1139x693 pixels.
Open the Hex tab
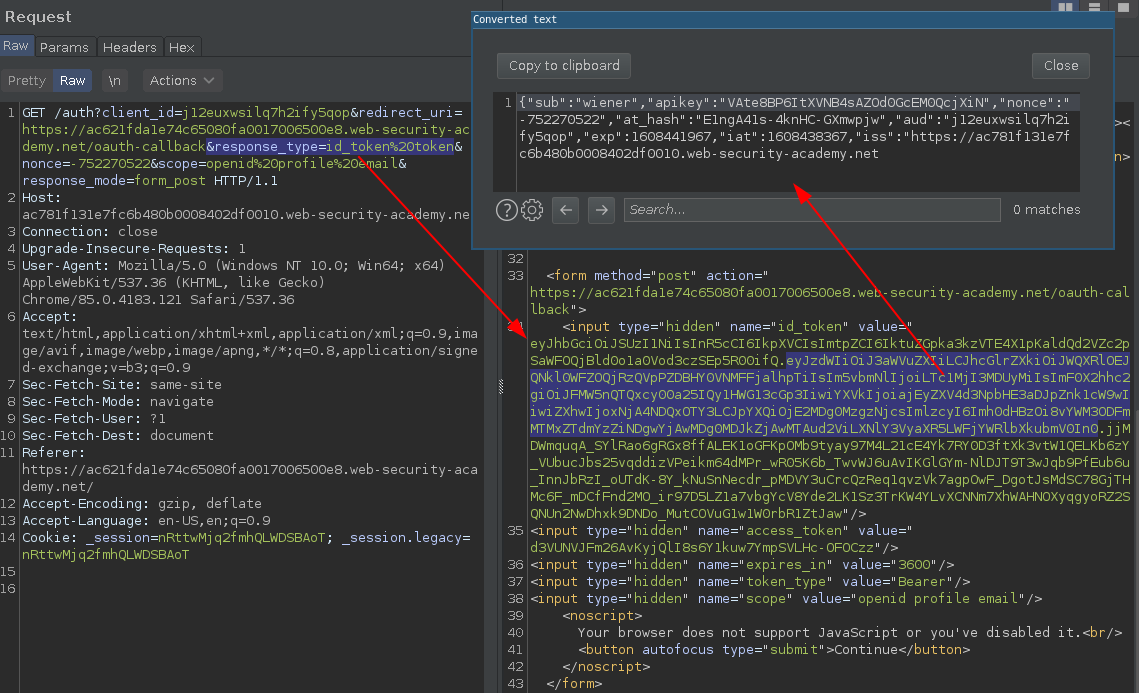pyautogui.click(x=182, y=47)
